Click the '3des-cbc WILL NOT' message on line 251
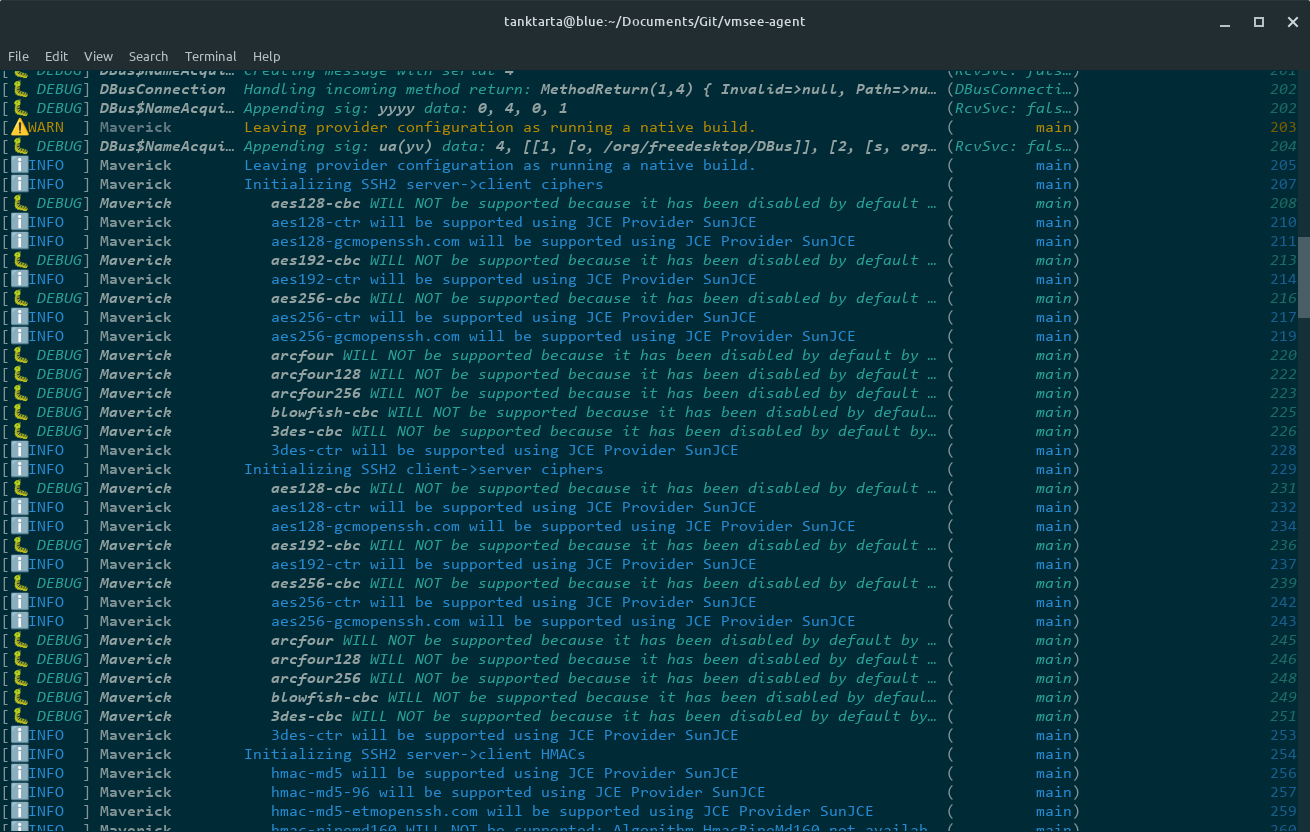This screenshot has width=1310, height=832. 604,716
